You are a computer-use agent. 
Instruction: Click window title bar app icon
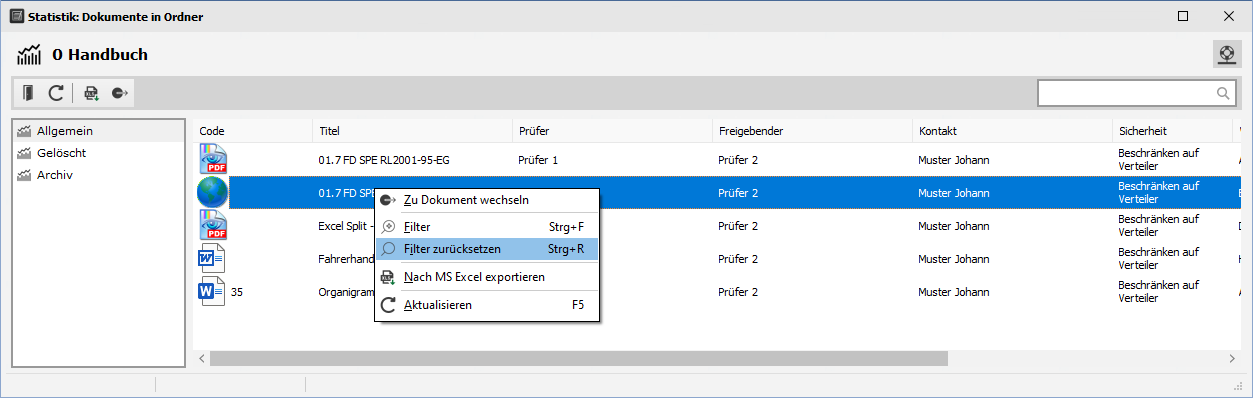(16, 16)
